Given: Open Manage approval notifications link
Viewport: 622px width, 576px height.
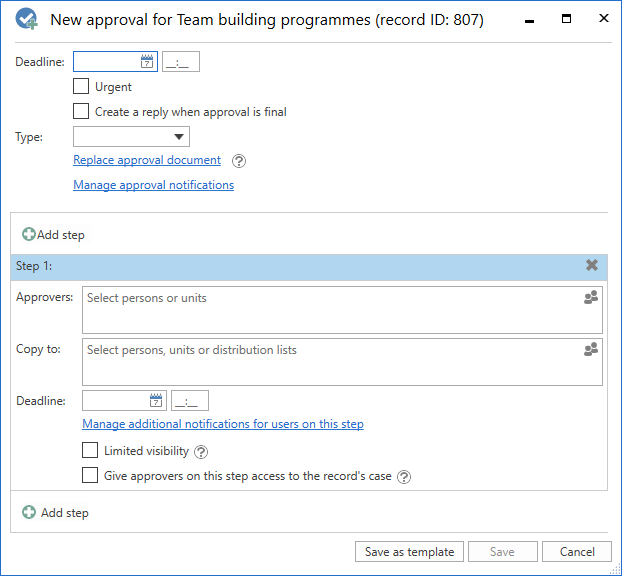Looking at the screenshot, I should (x=153, y=185).
